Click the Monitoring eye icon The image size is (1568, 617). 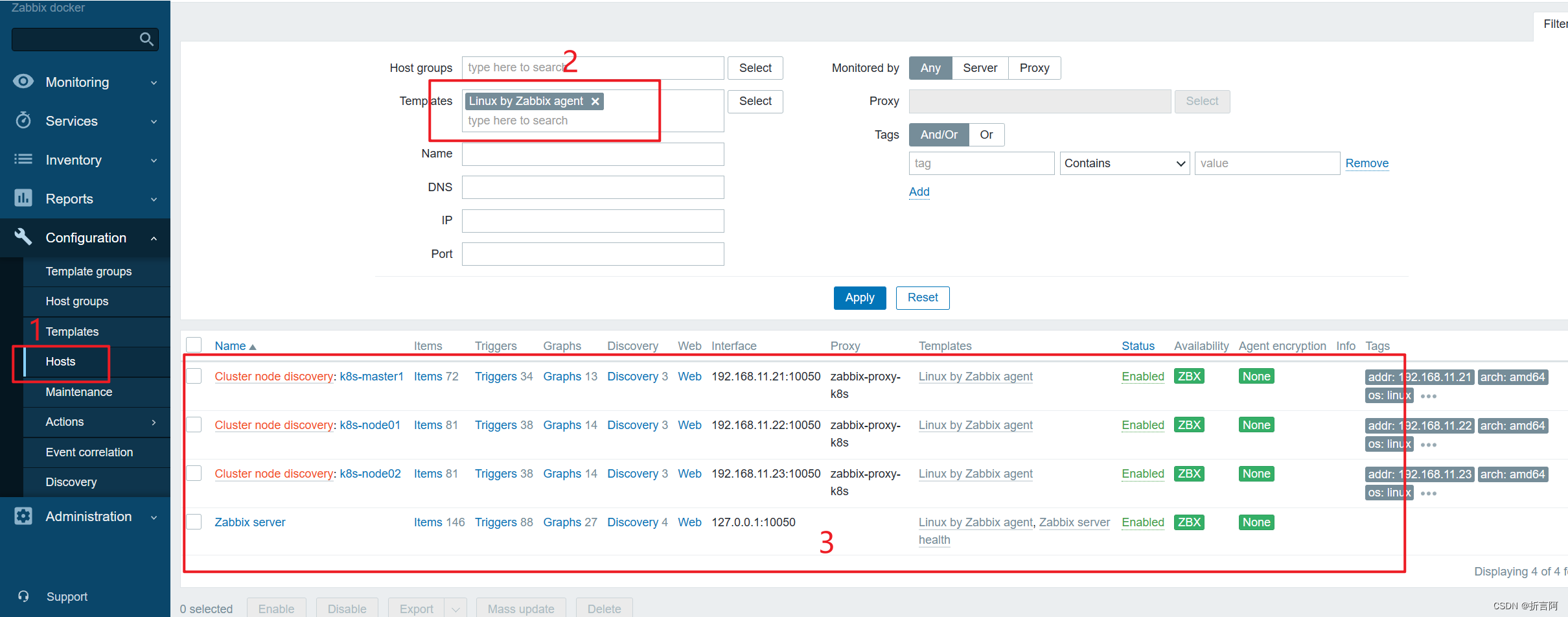23,82
